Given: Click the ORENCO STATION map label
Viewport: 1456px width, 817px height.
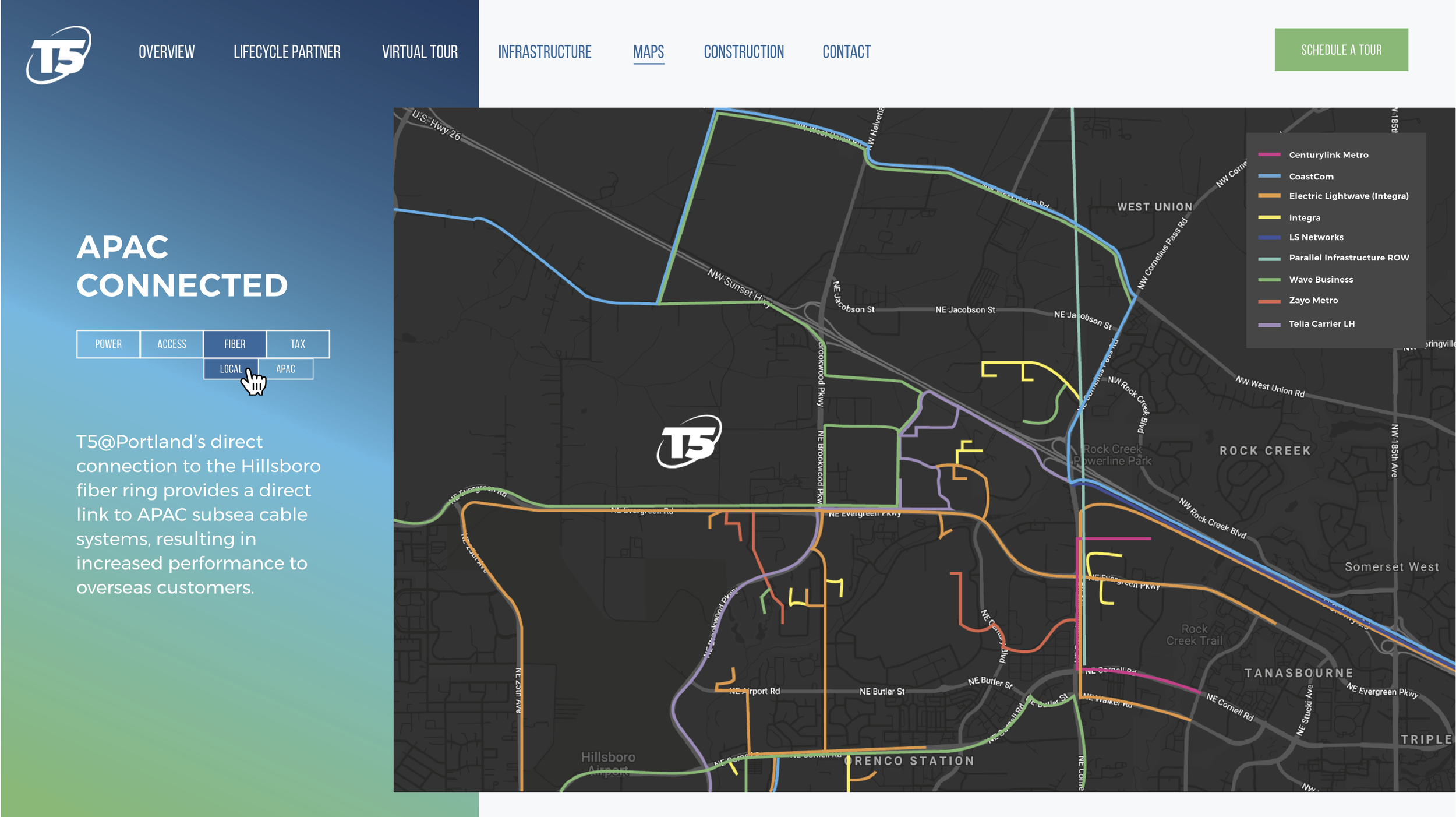Looking at the screenshot, I should [x=909, y=761].
